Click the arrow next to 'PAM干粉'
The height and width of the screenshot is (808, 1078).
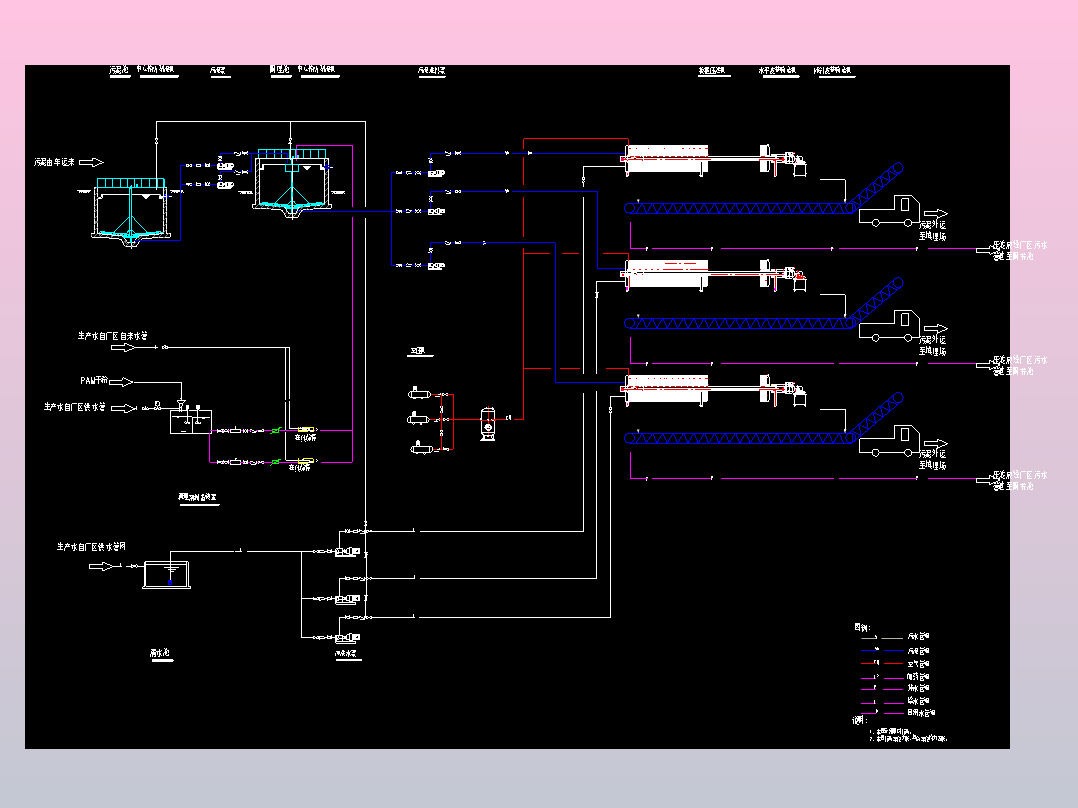click(x=121, y=382)
